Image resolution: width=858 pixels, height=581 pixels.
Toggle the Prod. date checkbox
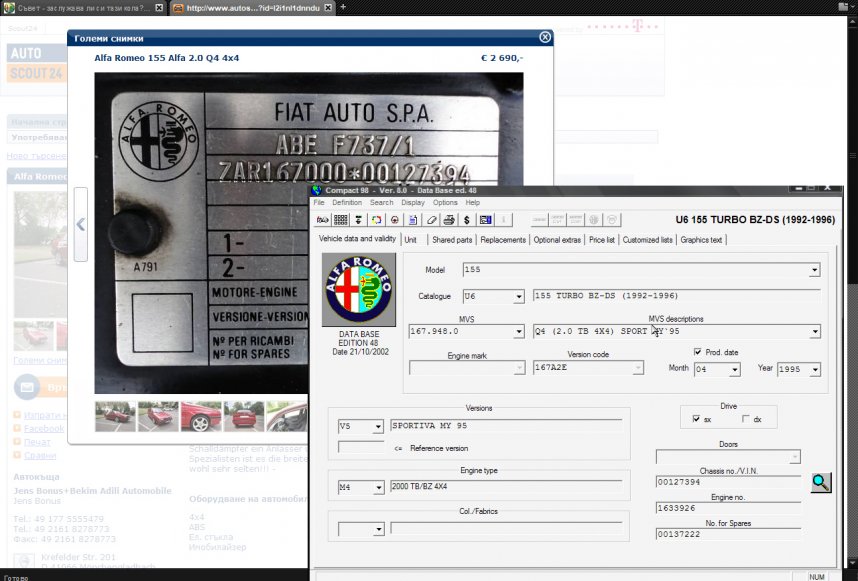[698, 352]
